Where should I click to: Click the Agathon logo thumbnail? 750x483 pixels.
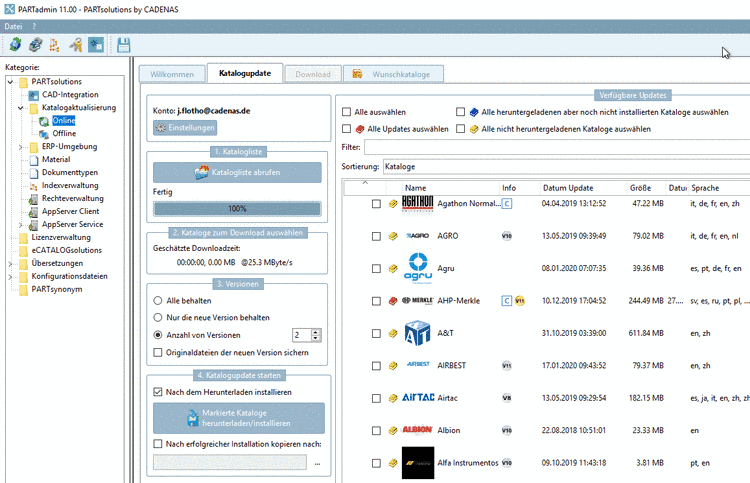click(417, 204)
